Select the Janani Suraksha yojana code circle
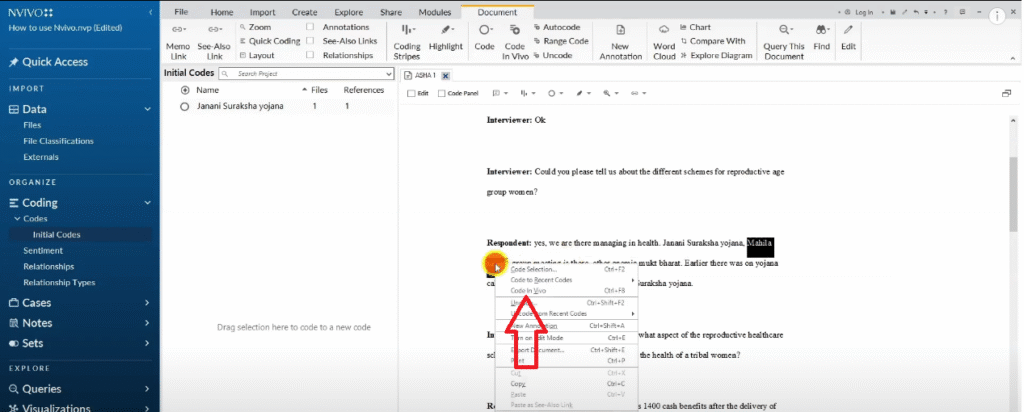This screenshot has width=1024, height=412. pyautogui.click(x=184, y=106)
